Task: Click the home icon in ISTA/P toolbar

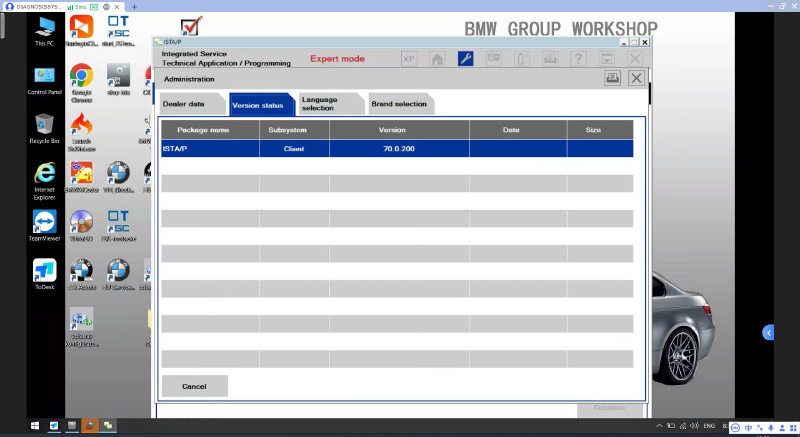Action: click(437, 59)
